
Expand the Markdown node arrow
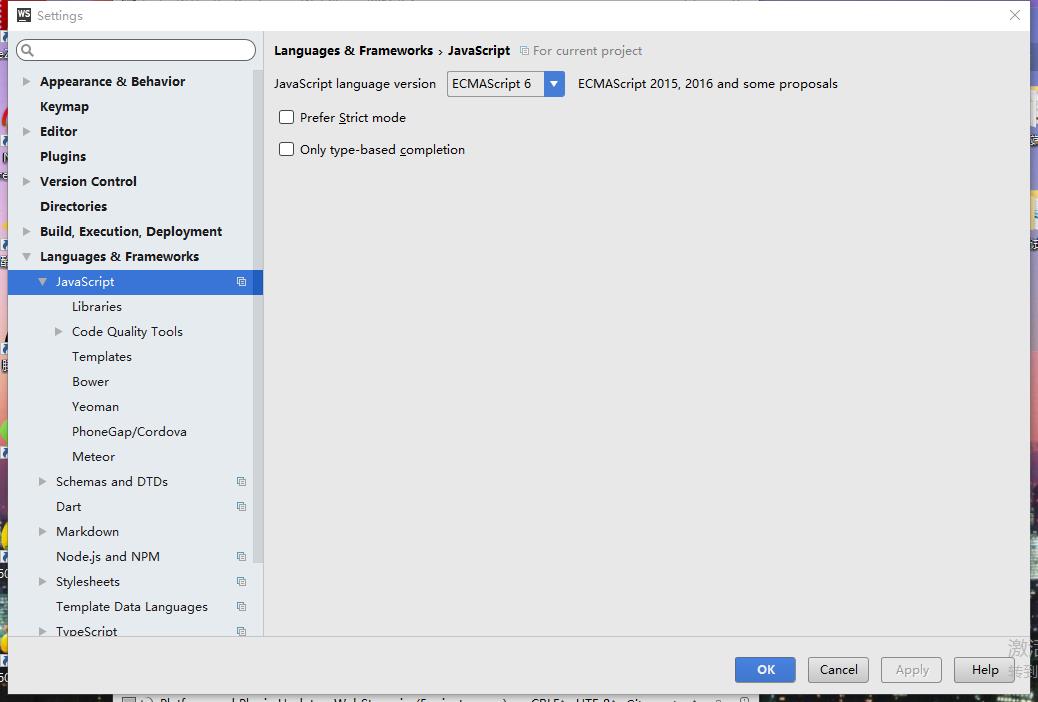coord(42,531)
